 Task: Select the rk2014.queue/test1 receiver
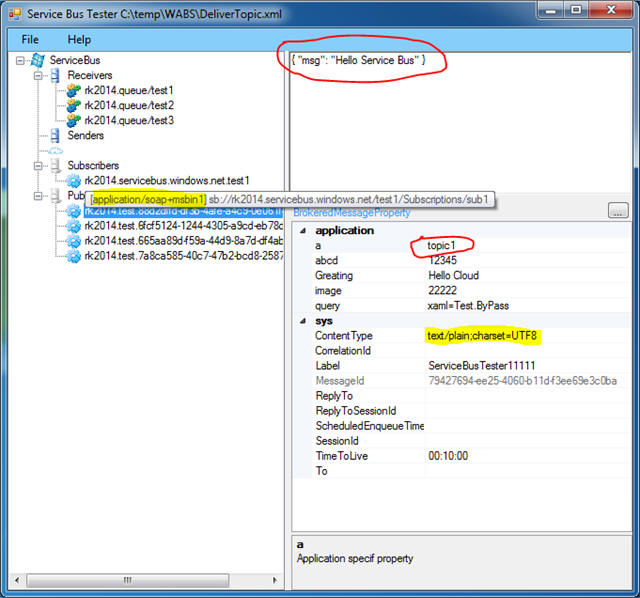(x=129, y=90)
